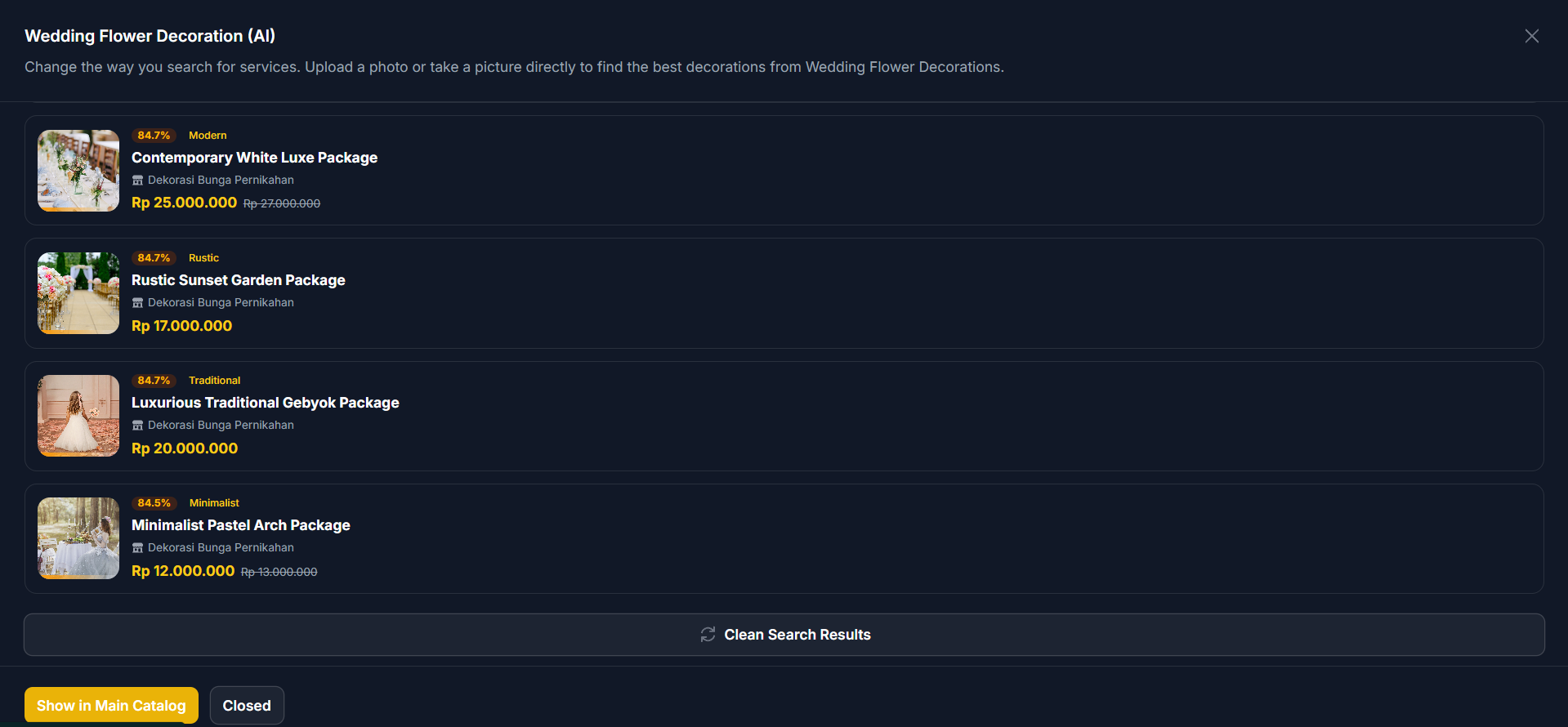Select the Luxurious Traditional Gebyok Package title
1568x727 pixels.
click(266, 403)
